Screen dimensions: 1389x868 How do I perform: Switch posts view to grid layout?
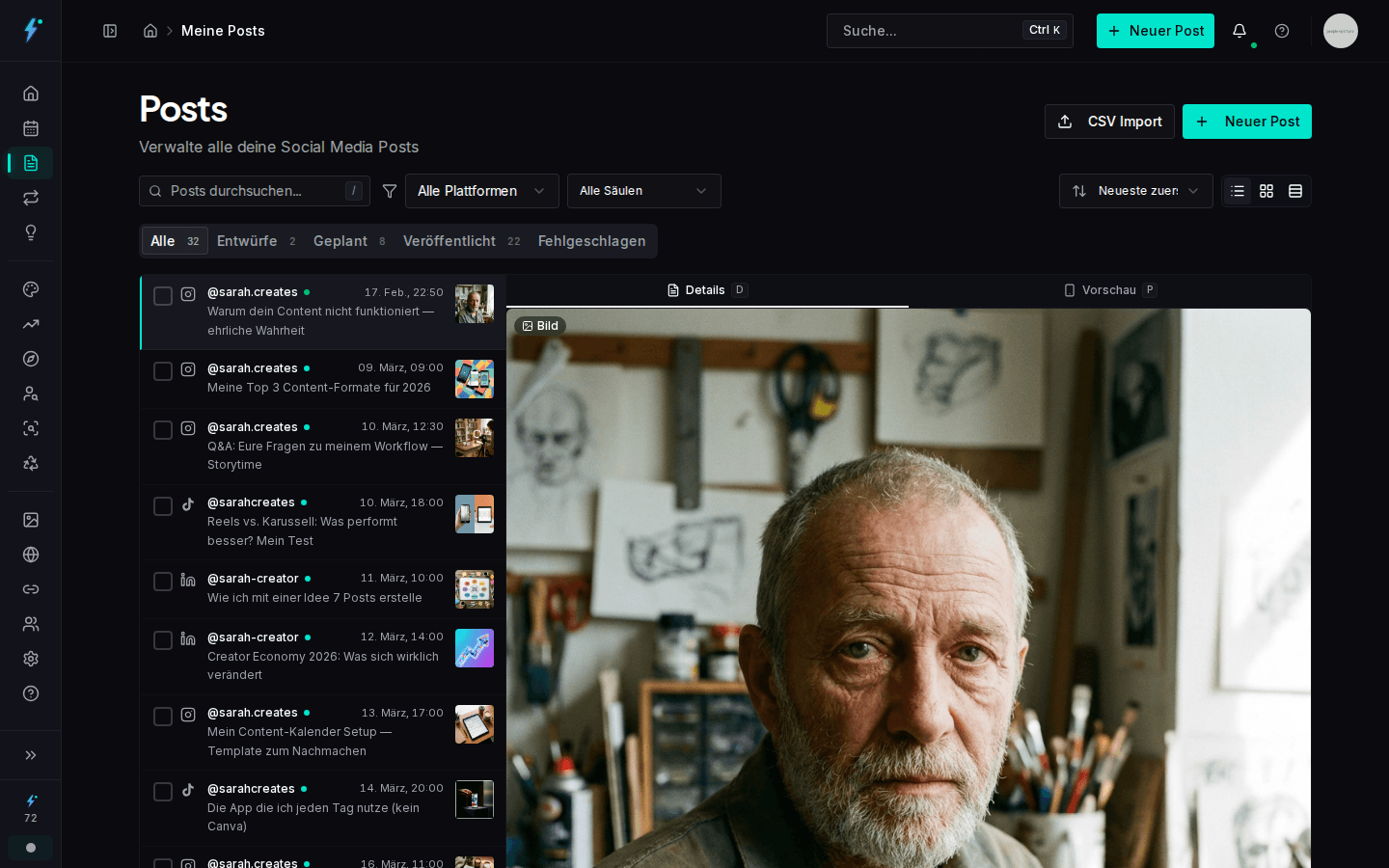coord(1266,191)
